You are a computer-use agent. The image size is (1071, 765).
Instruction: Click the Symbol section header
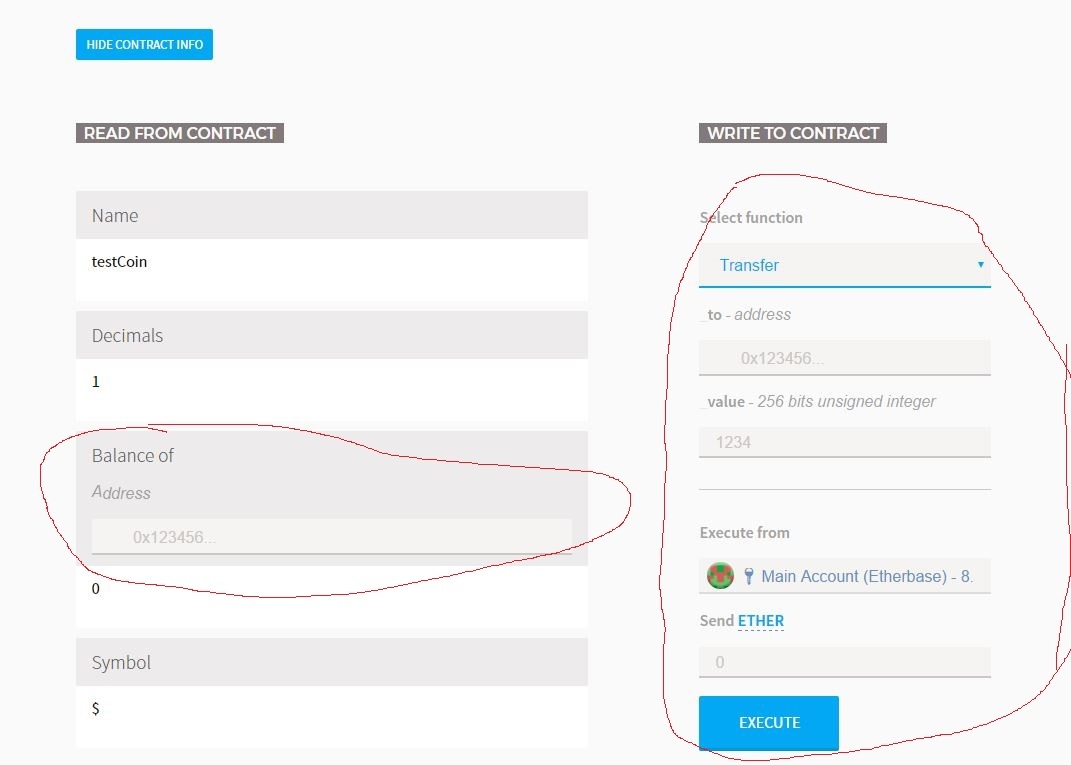pos(332,662)
